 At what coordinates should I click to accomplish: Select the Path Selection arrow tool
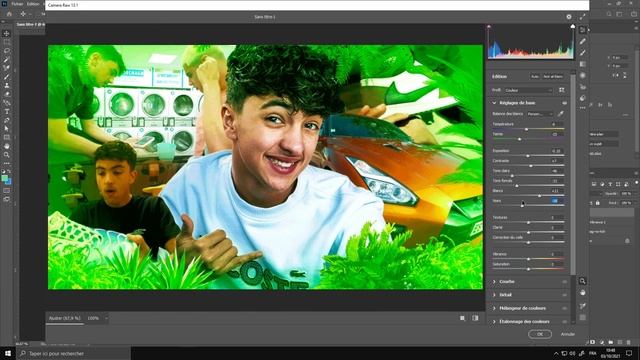coord(7,129)
